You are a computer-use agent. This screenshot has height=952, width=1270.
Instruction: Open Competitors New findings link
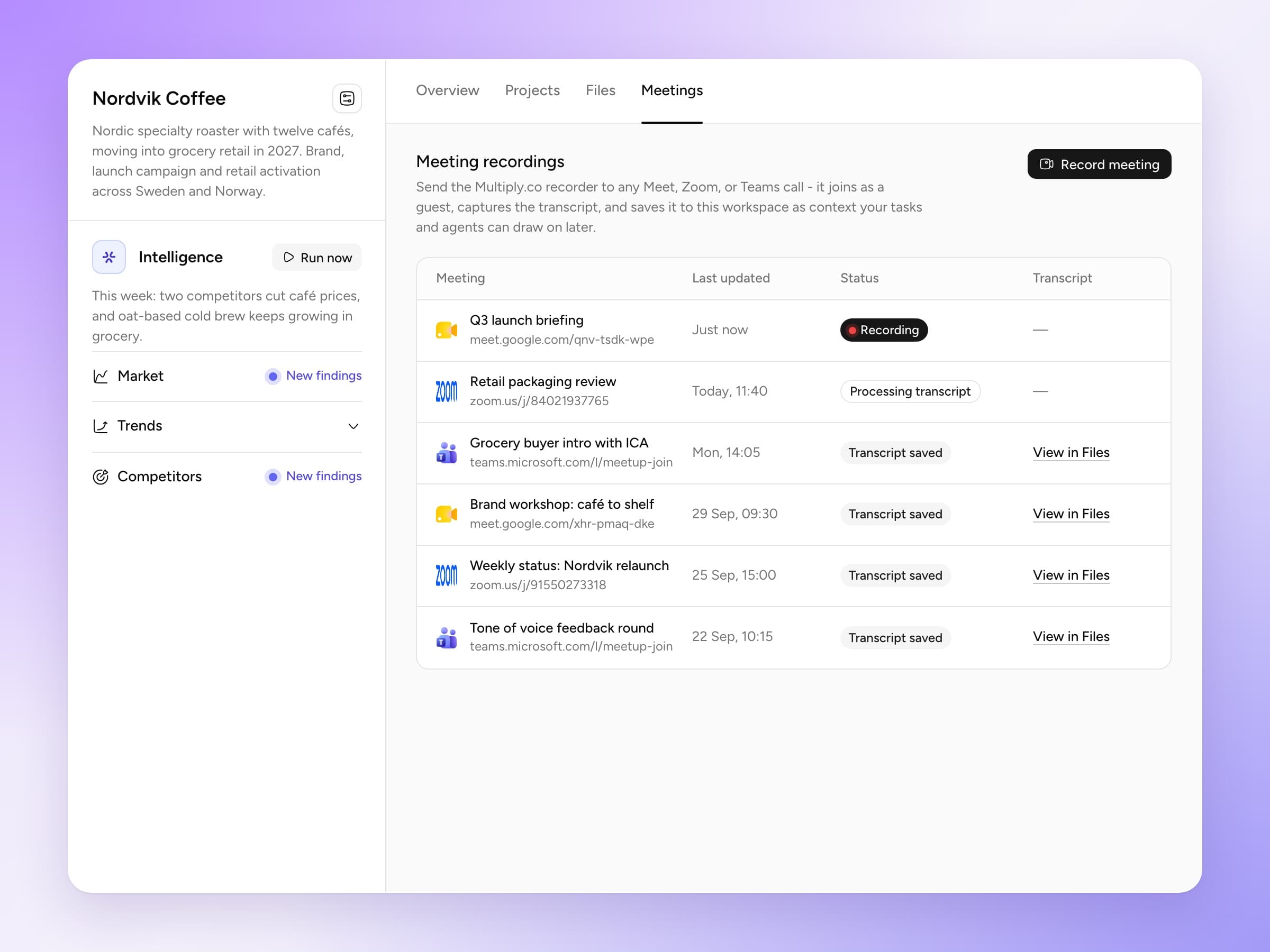(x=324, y=475)
